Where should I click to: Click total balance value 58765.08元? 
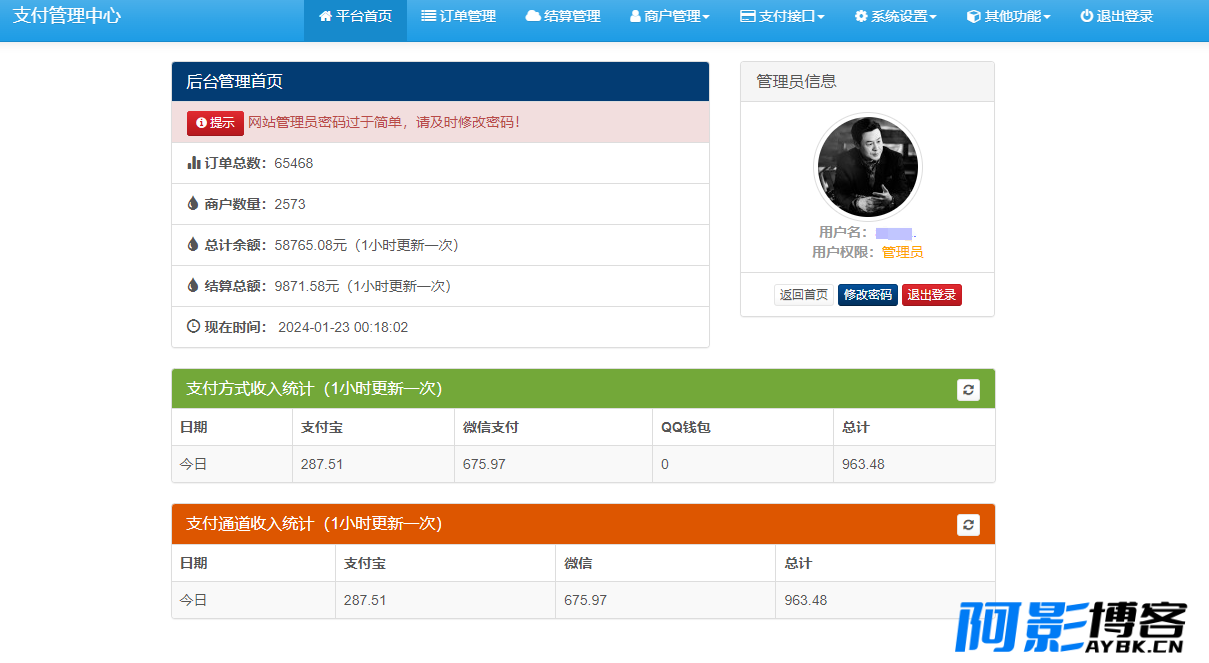pos(311,245)
